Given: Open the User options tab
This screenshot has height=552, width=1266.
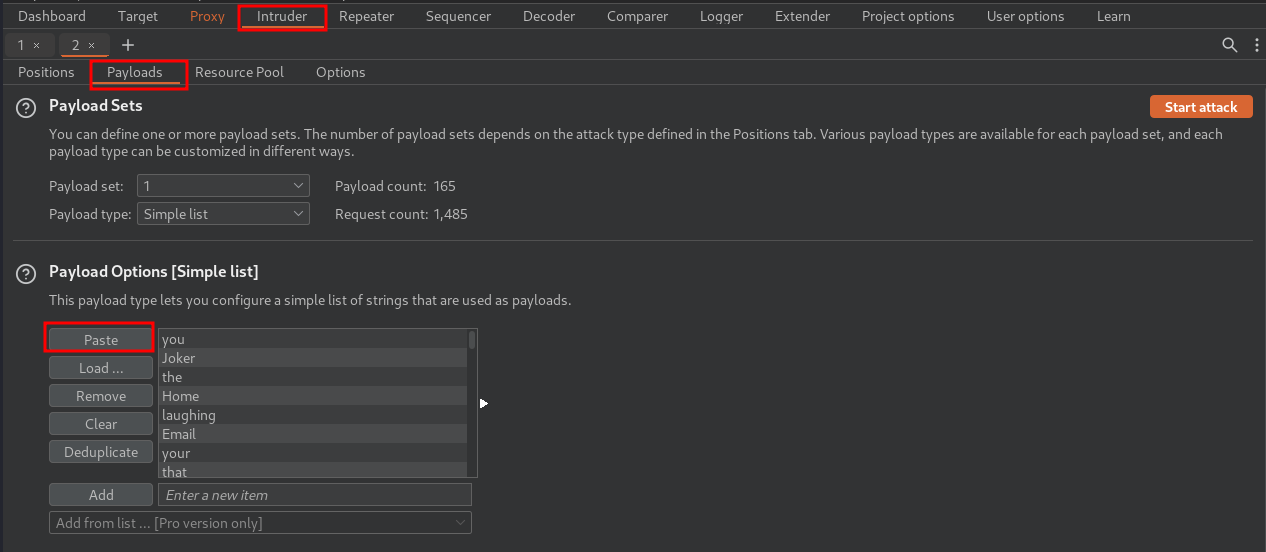Looking at the screenshot, I should pos(1025,16).
